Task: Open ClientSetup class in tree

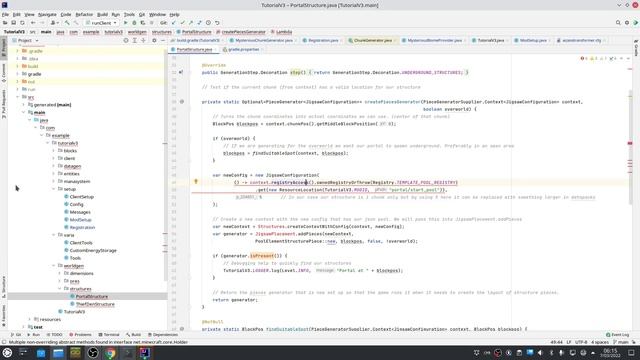Action: [x=82, y=197]
